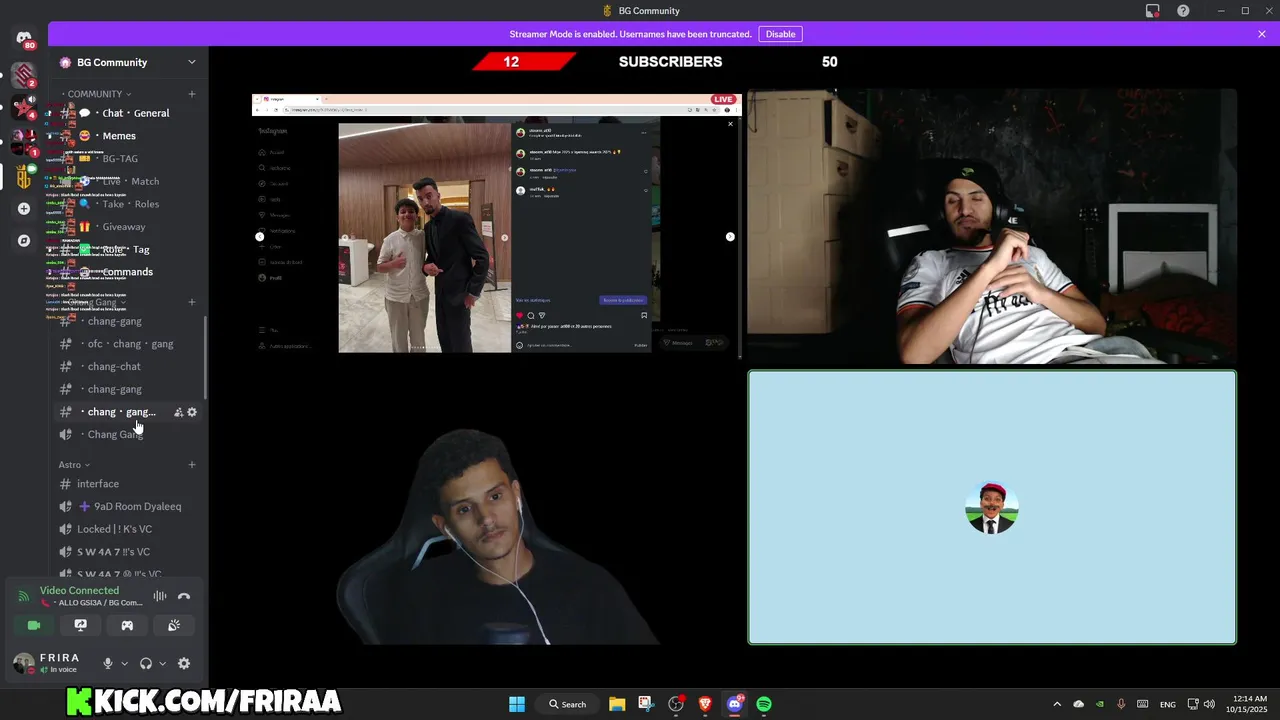
Task: Toggle noise suppression waveform icon
Action: [x=160, y=596]
